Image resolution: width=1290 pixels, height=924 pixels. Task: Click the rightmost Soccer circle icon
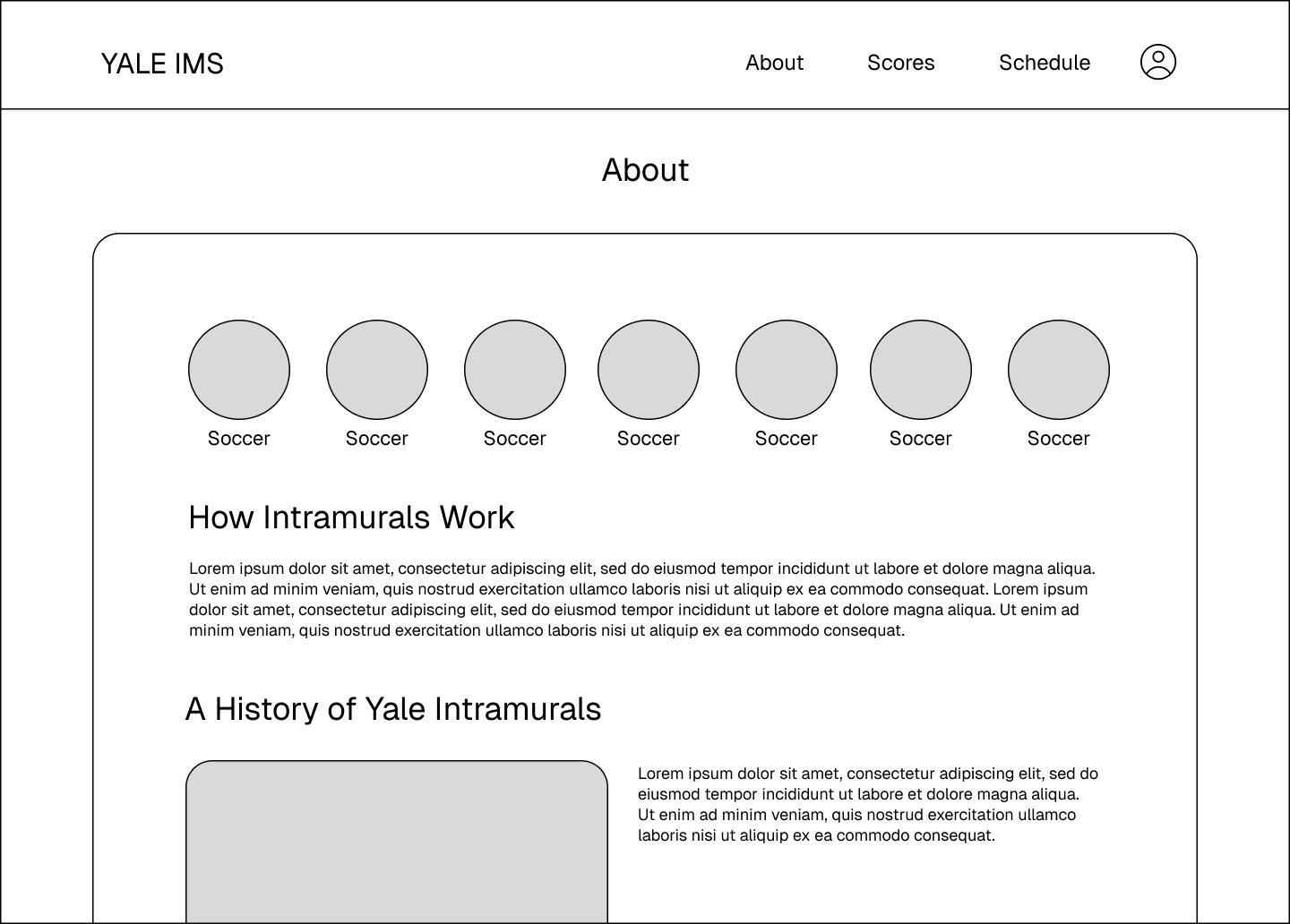click(1059, 370)
